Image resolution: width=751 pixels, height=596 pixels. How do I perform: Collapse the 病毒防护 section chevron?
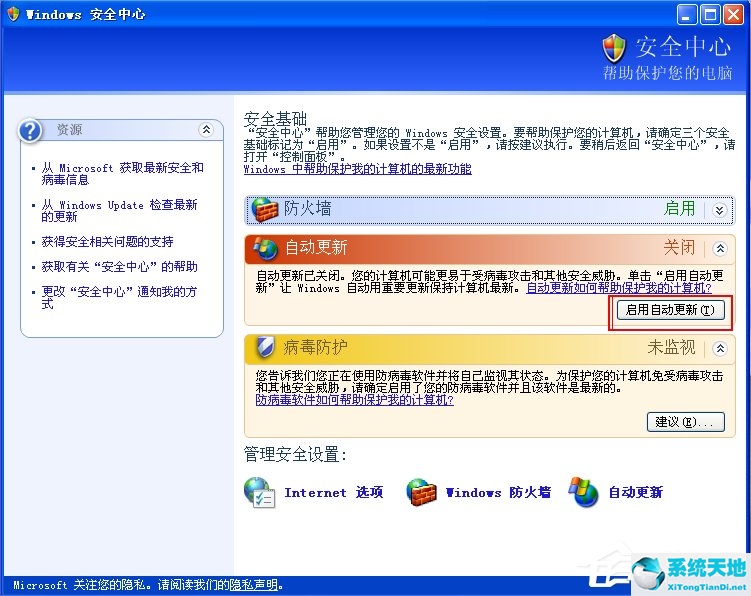click(720, 348)
